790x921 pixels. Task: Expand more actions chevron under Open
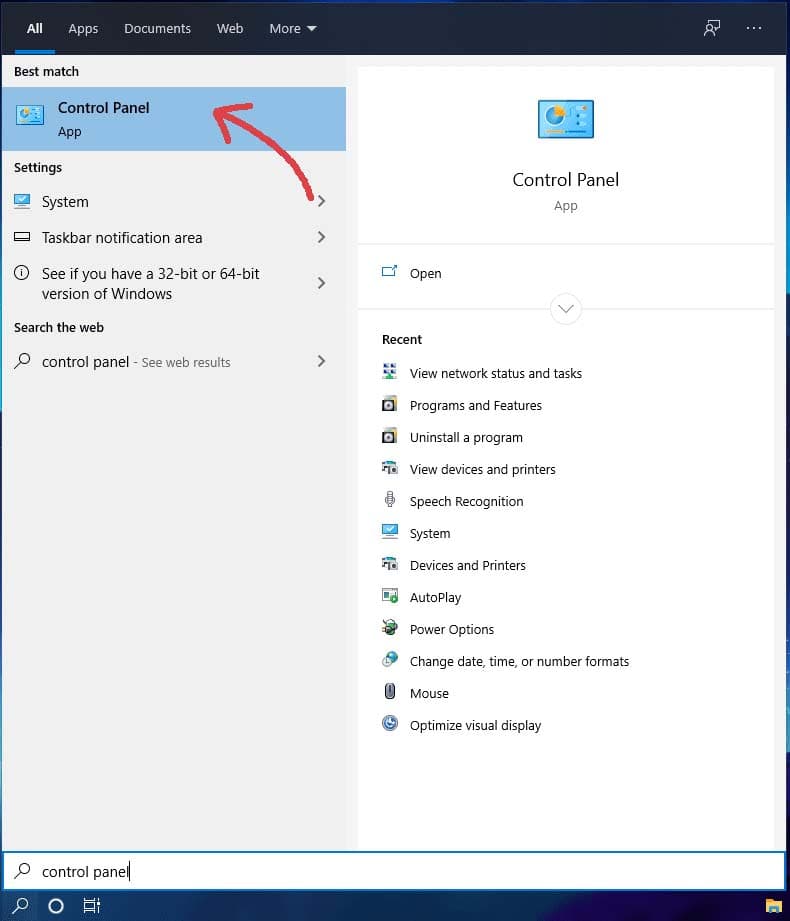(x=566, y=308)
